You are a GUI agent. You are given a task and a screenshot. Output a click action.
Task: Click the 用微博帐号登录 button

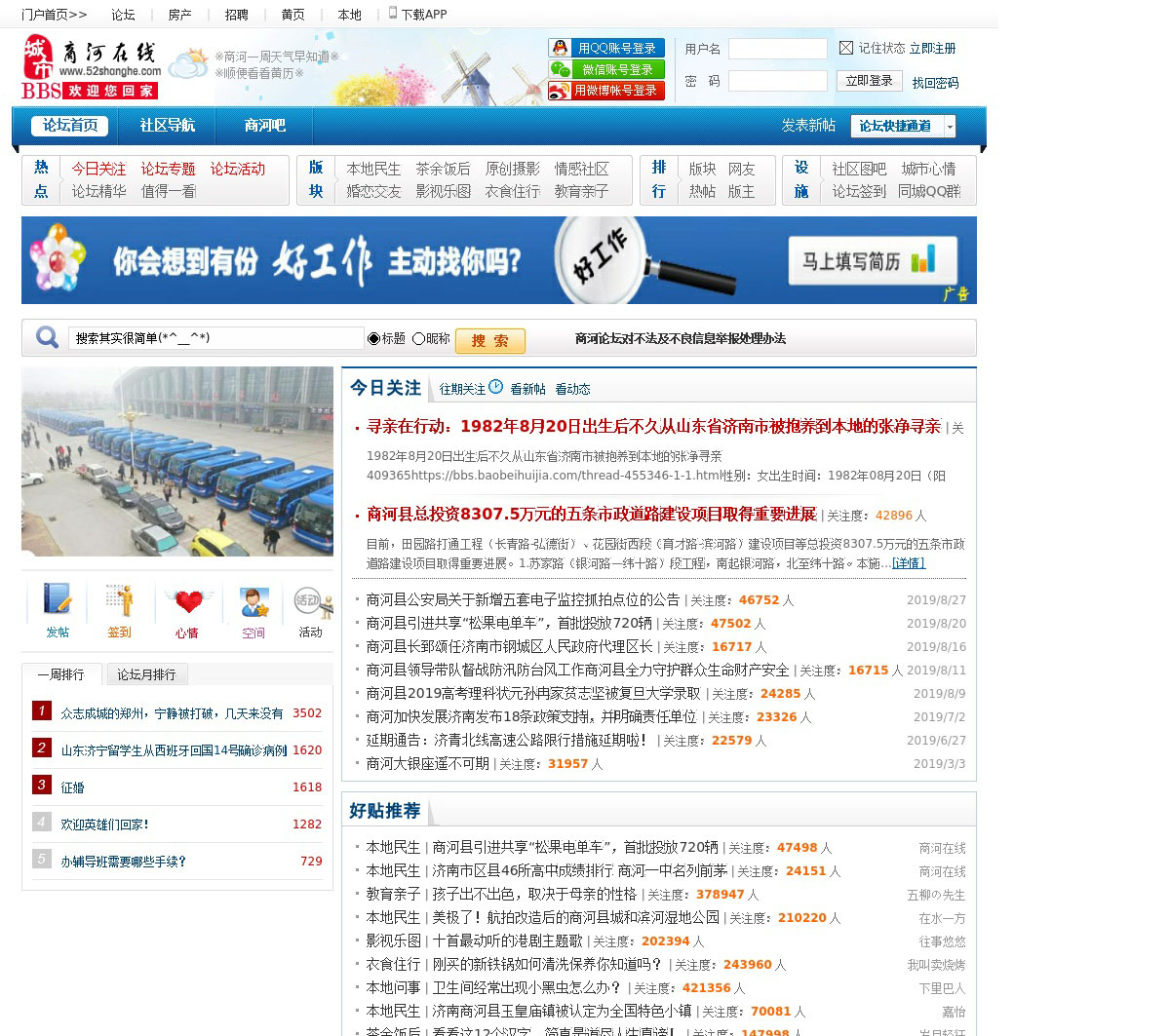606,91
